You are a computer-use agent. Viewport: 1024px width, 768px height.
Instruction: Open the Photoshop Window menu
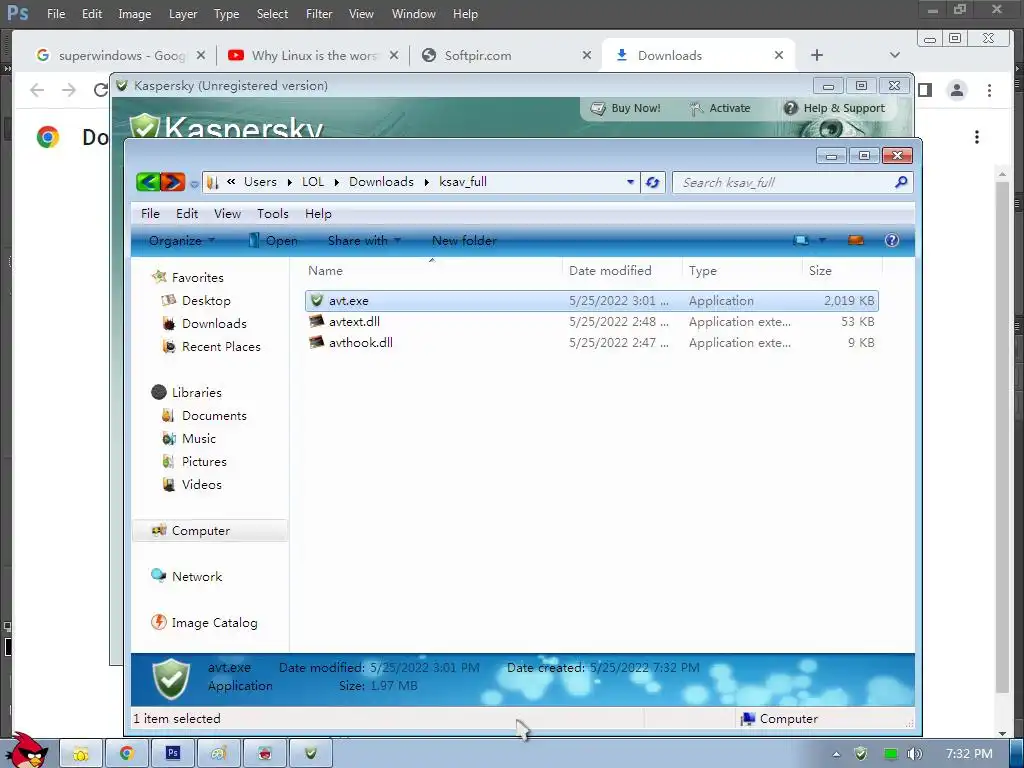point(413,14)
